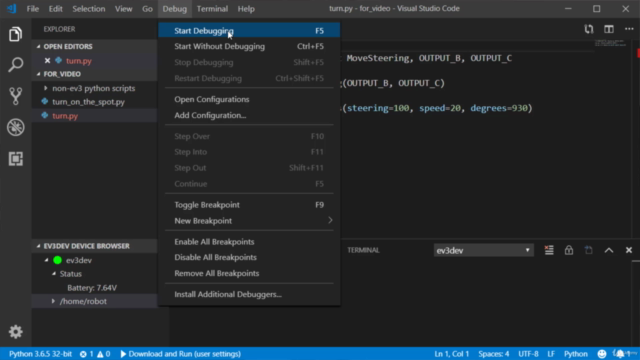The image size is (640, 360).
Task: Open the editor More Actions ellipsis
Action: [x=629, y=29]
